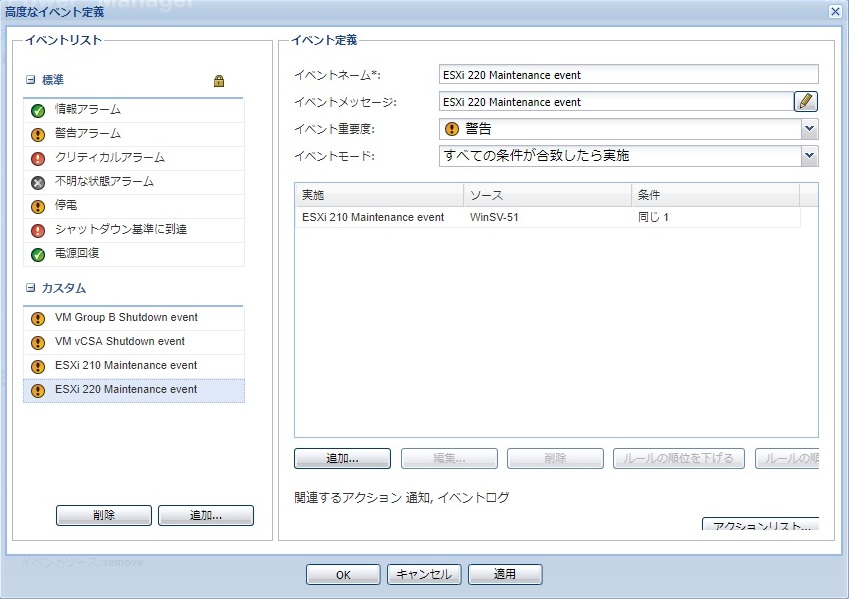Click the 削除 button under event list

103,516
